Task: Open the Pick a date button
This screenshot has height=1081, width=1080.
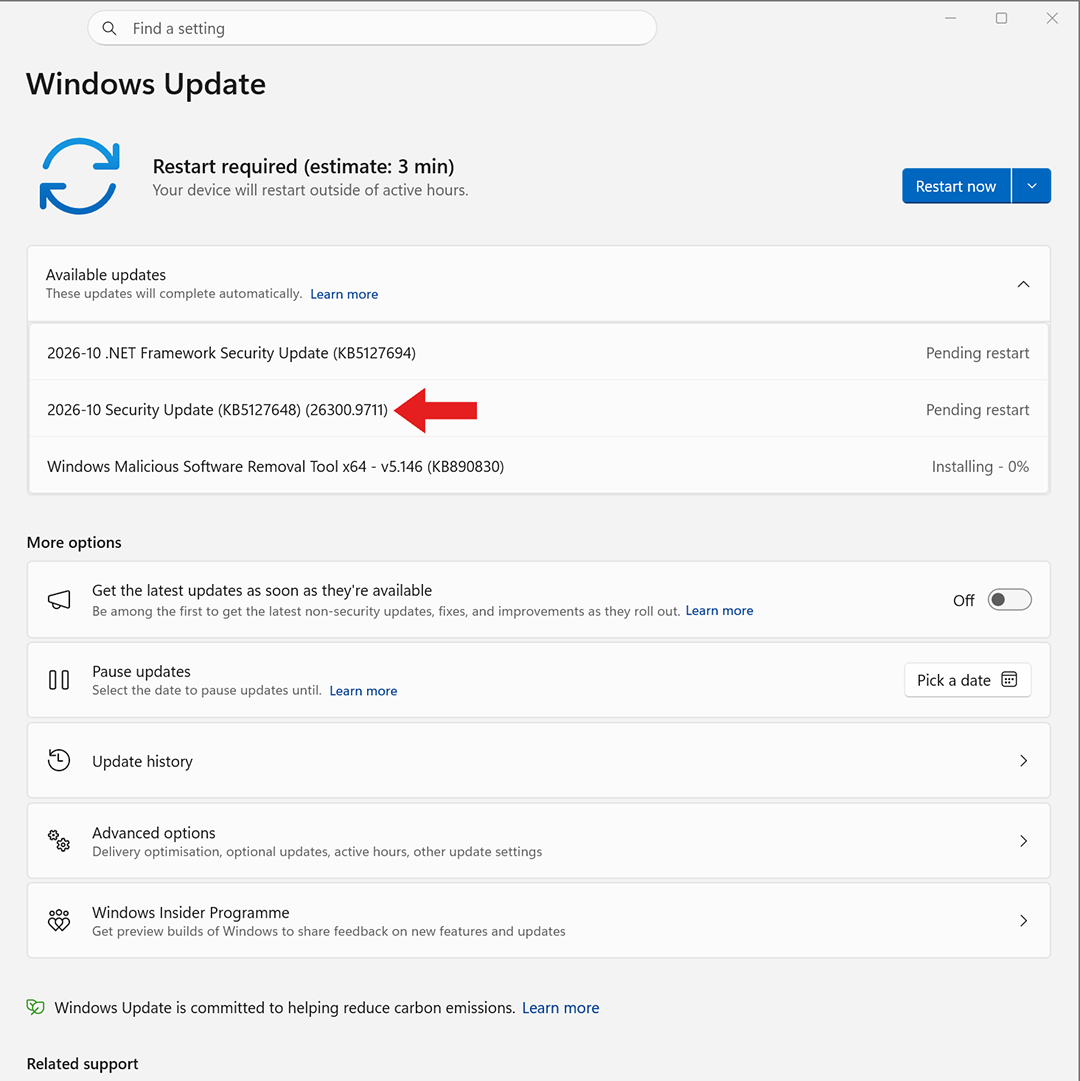Action: coord(968,680)
